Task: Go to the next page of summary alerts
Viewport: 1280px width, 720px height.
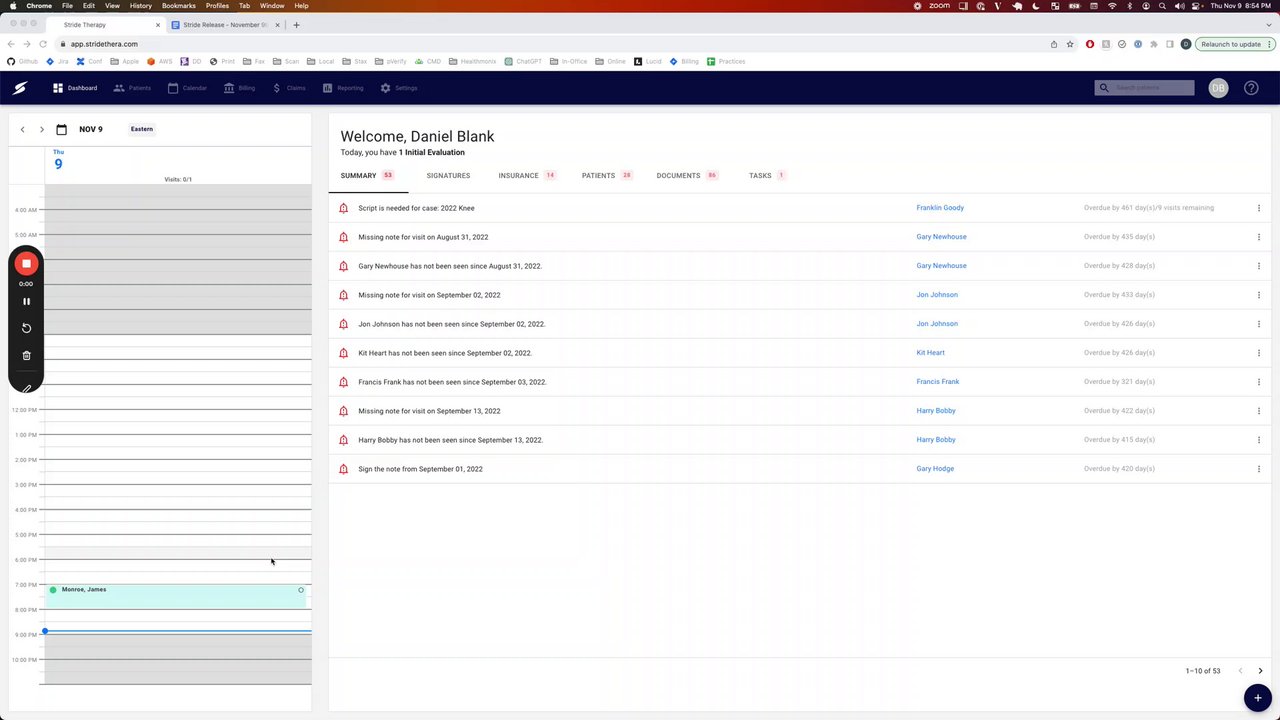Action: pyautogui.click(x=1260, y=671)
